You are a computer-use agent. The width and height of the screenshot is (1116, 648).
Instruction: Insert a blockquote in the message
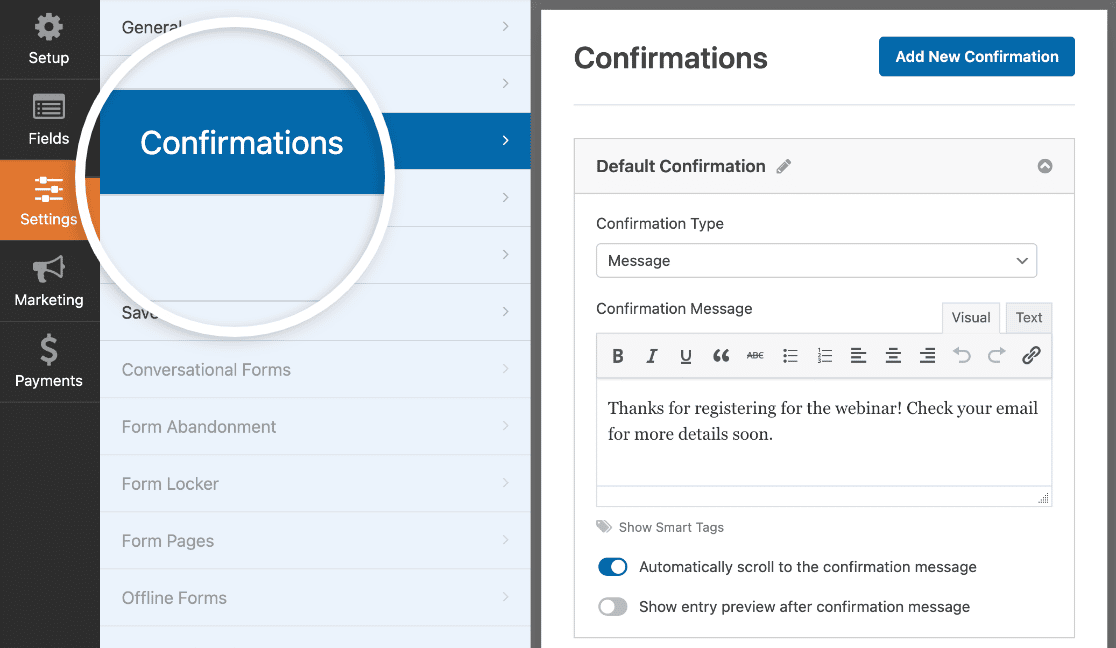click(720, 356)
